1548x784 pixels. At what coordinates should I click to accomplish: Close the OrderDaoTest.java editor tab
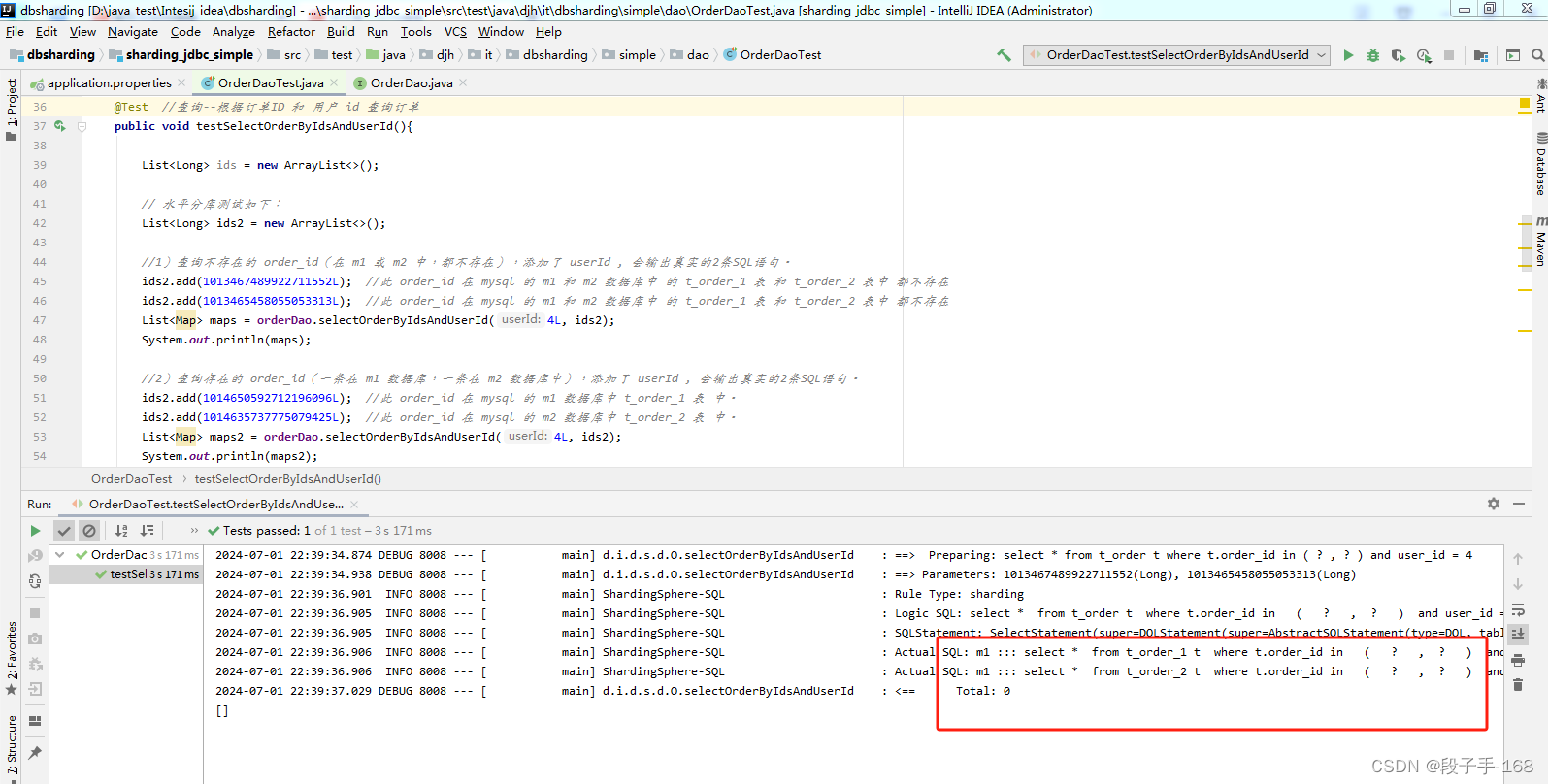334,83
